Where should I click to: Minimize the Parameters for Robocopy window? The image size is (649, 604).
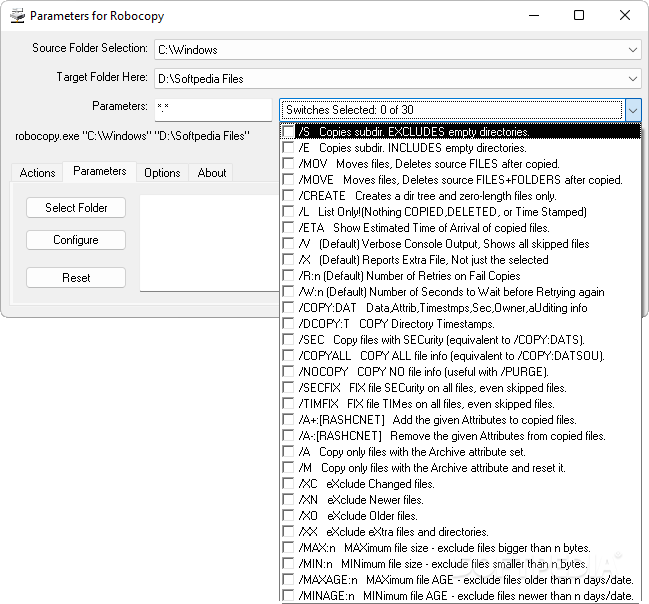534,15
